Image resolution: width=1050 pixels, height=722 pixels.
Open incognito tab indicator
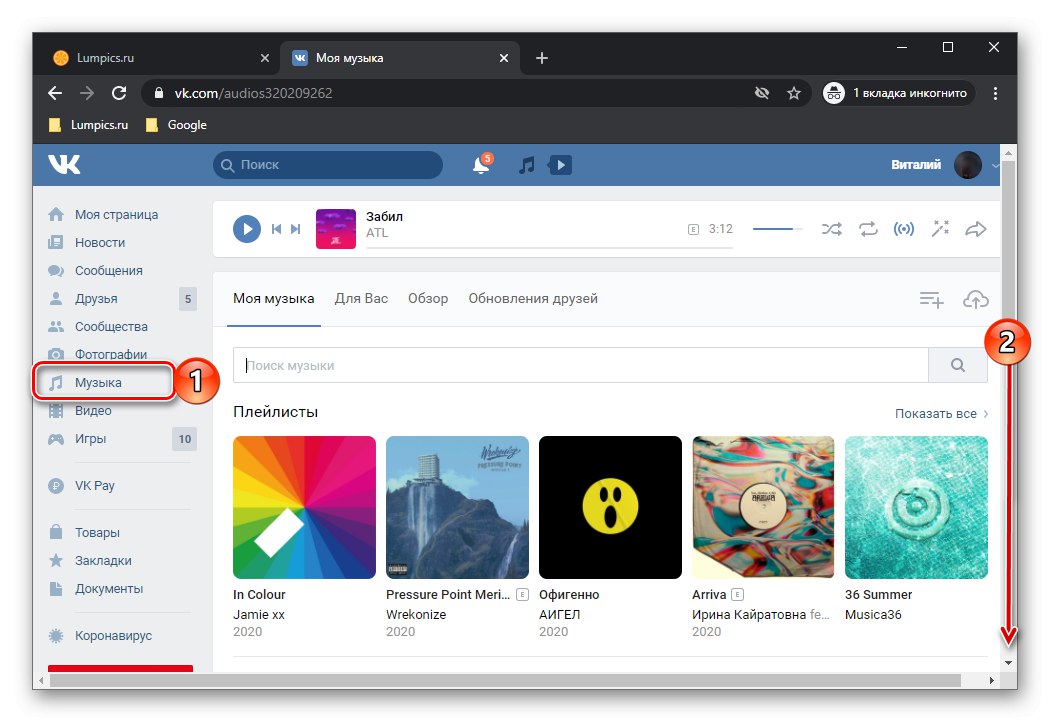(x=898, y=93)
